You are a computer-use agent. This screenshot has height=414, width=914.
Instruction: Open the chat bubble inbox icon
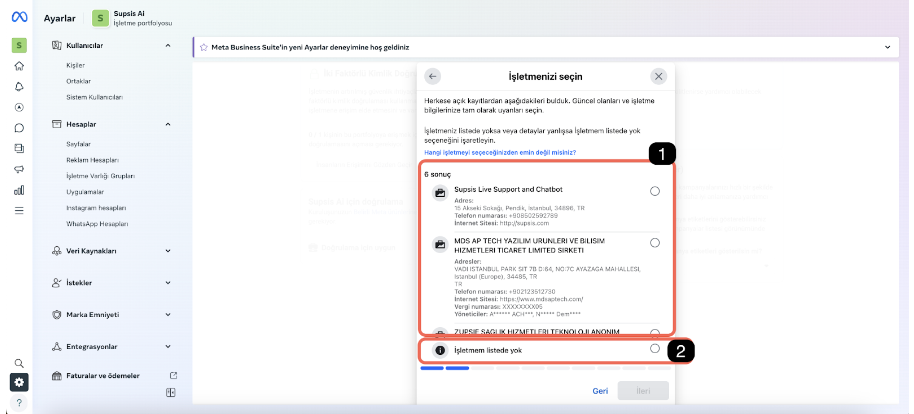tap(19, 128)
